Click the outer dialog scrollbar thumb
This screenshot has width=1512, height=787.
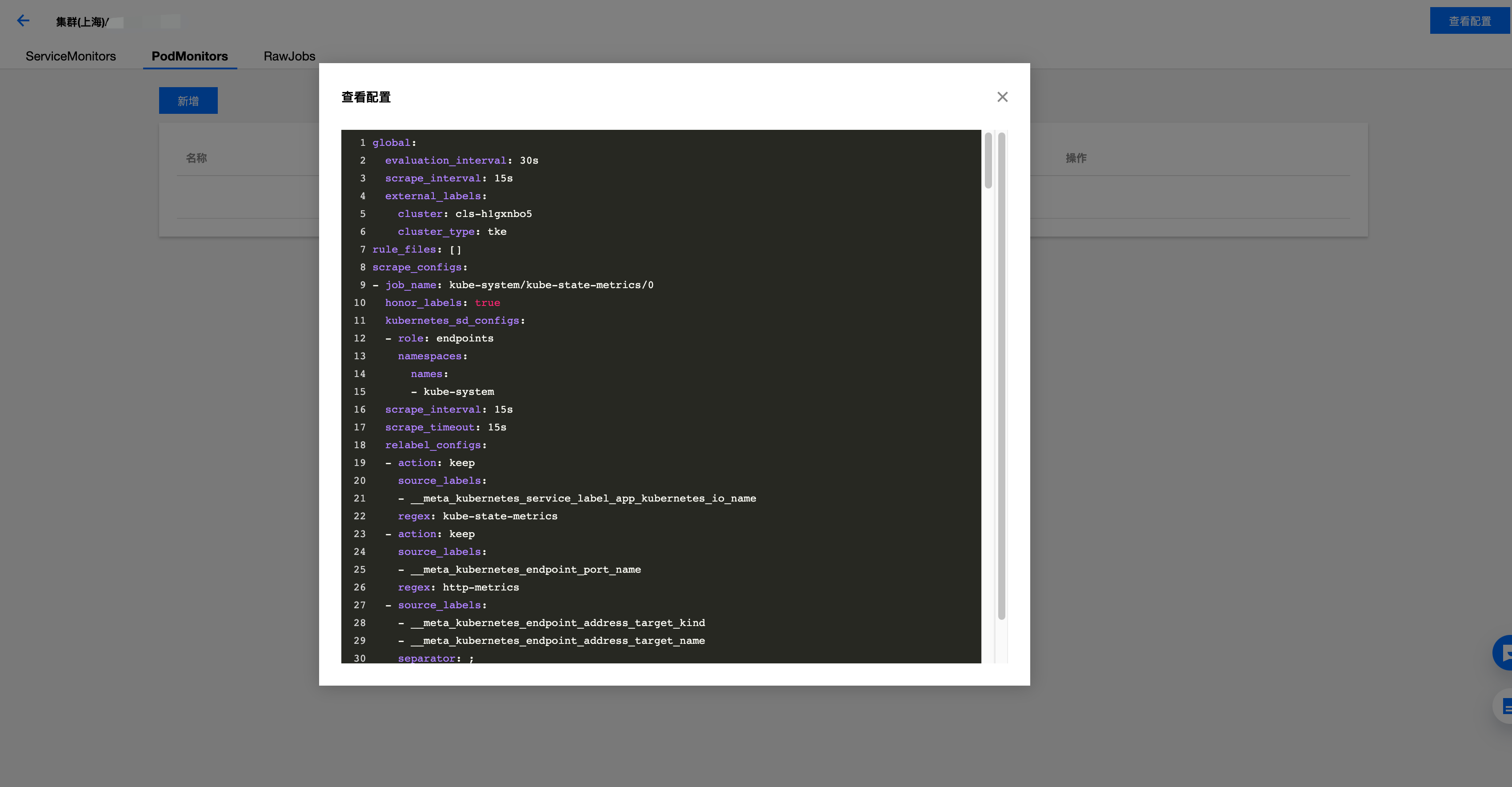[x=1001, y=376]
